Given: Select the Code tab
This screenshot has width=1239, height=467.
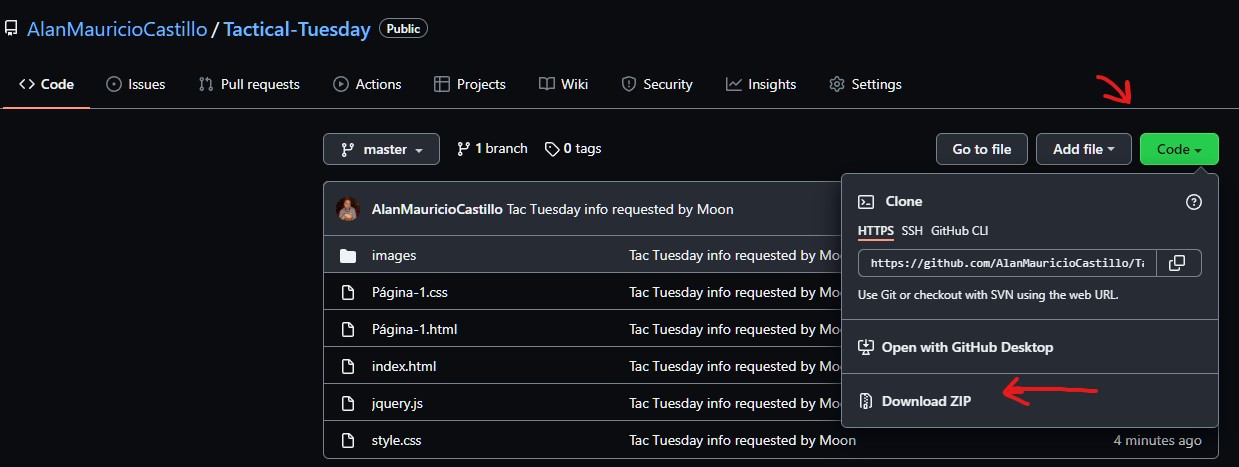Looking at the screenshot, I should (46, 84).
